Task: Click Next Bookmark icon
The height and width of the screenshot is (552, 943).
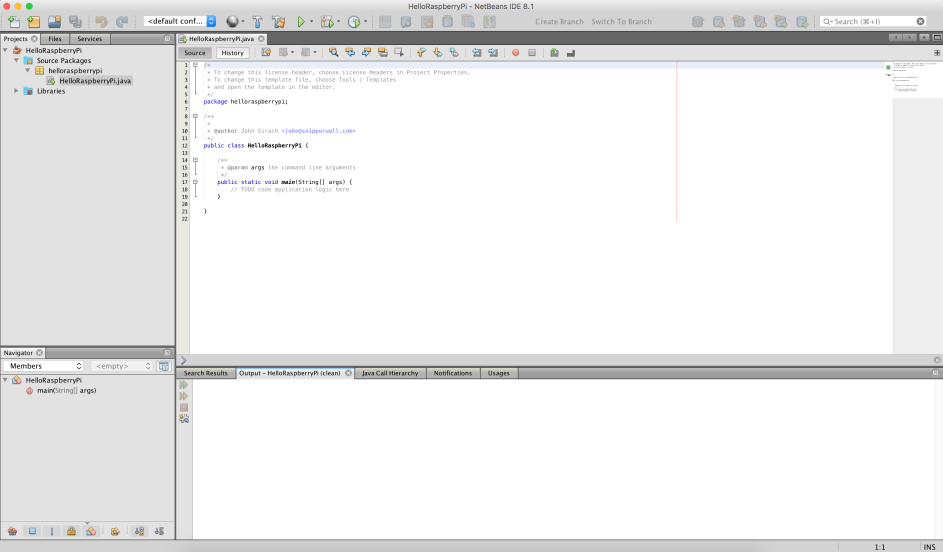Action: point(438,53)
